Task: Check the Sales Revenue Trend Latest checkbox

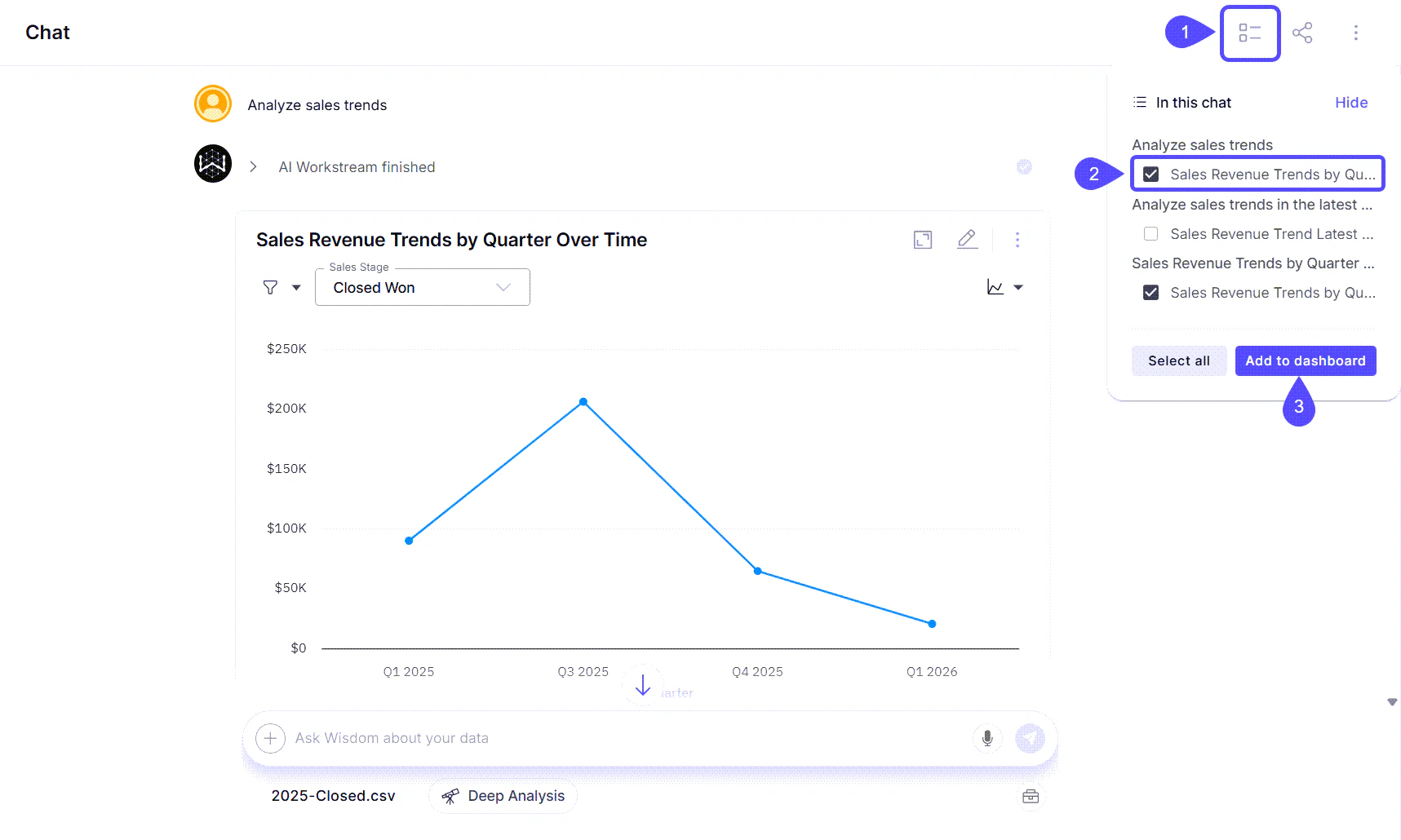Action: (1151, 234)
